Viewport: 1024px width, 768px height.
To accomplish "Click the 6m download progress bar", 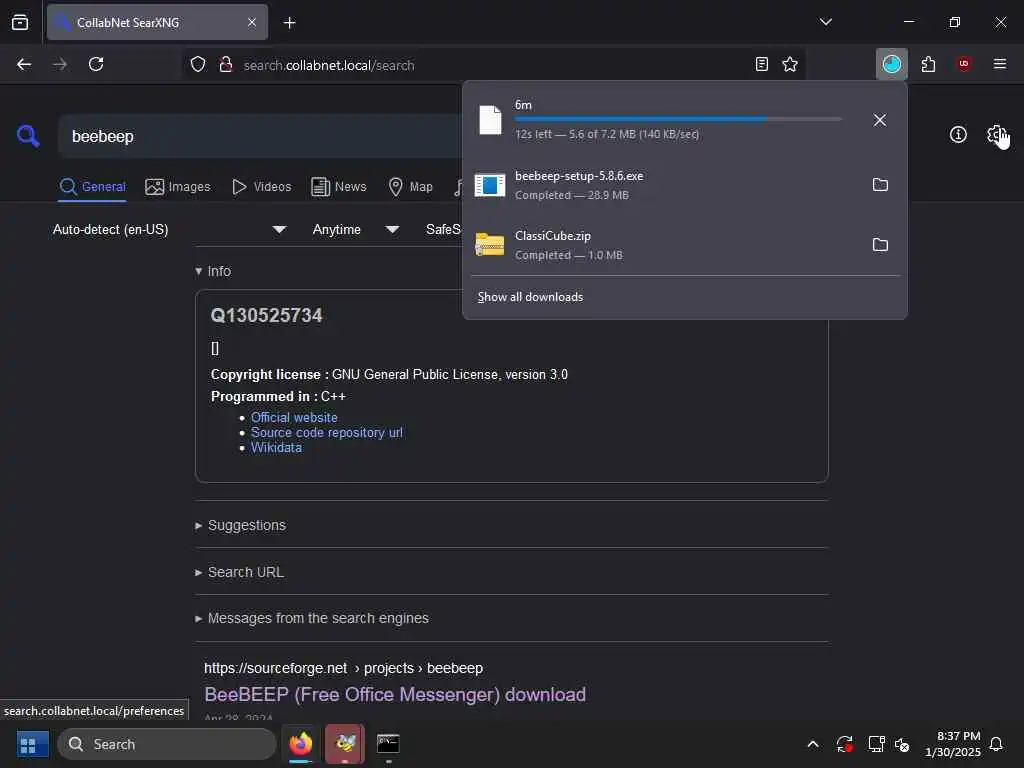I will [x=678, y=119].
